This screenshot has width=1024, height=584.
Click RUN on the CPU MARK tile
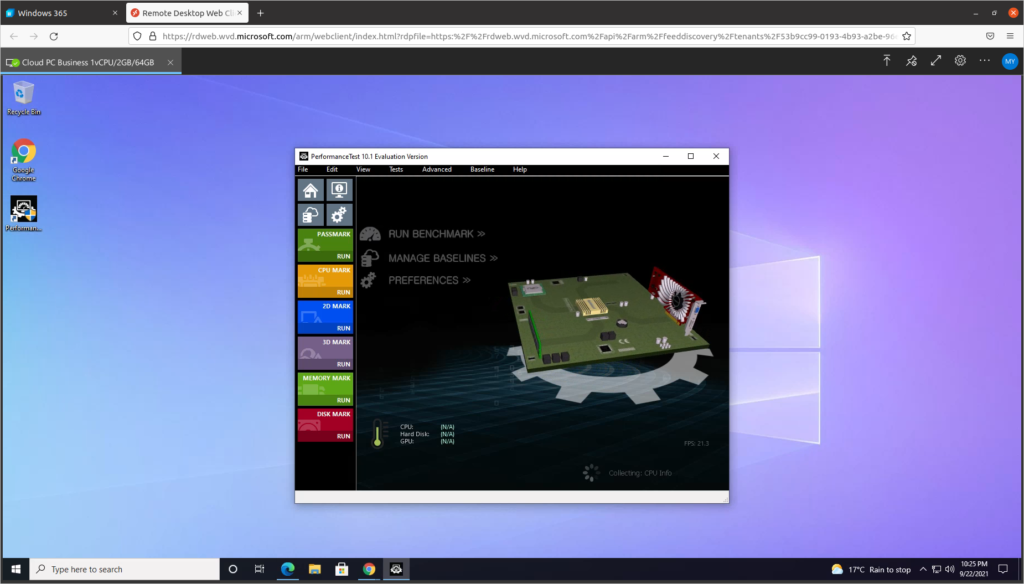point(344,292)
